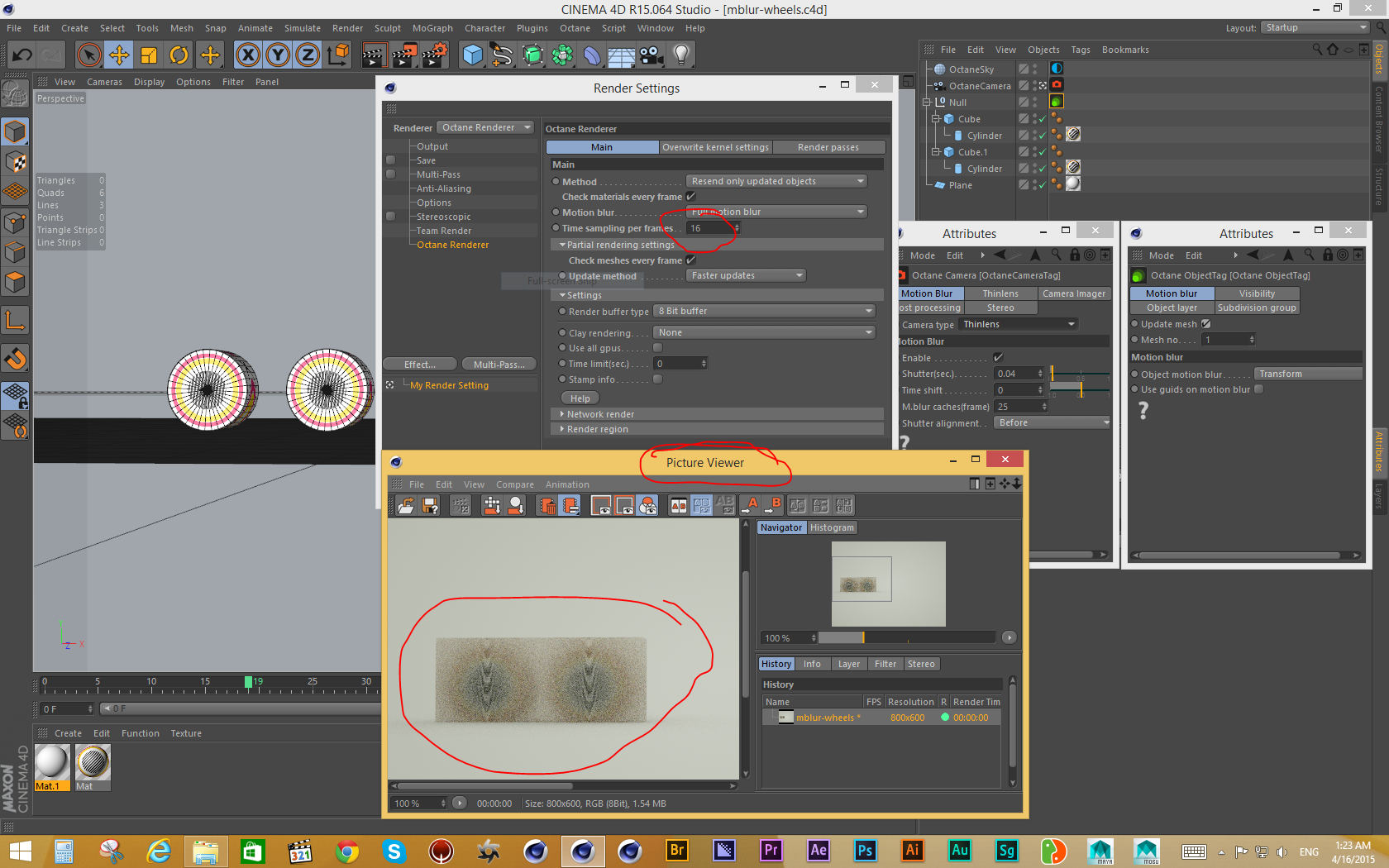1389x868 pixels.
Task: Click the Shutter(sec.) slider
Action: tap(1079, 374)
